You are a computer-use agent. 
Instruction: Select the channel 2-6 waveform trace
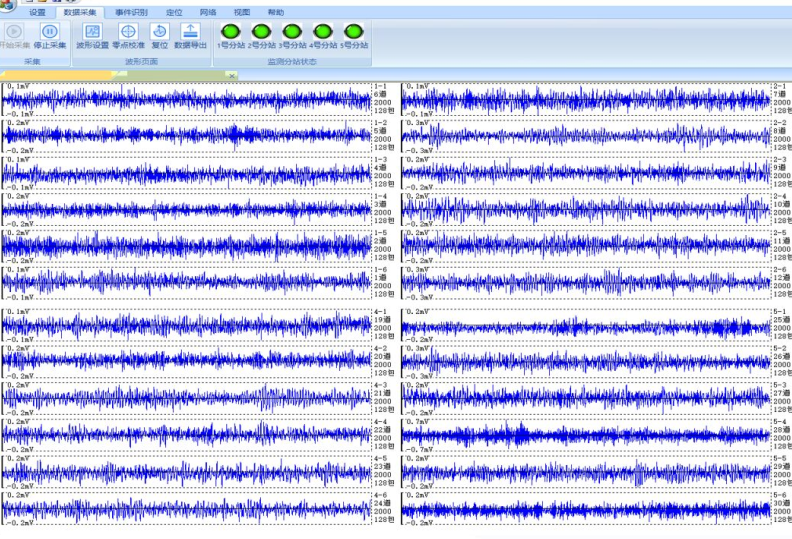586,283
